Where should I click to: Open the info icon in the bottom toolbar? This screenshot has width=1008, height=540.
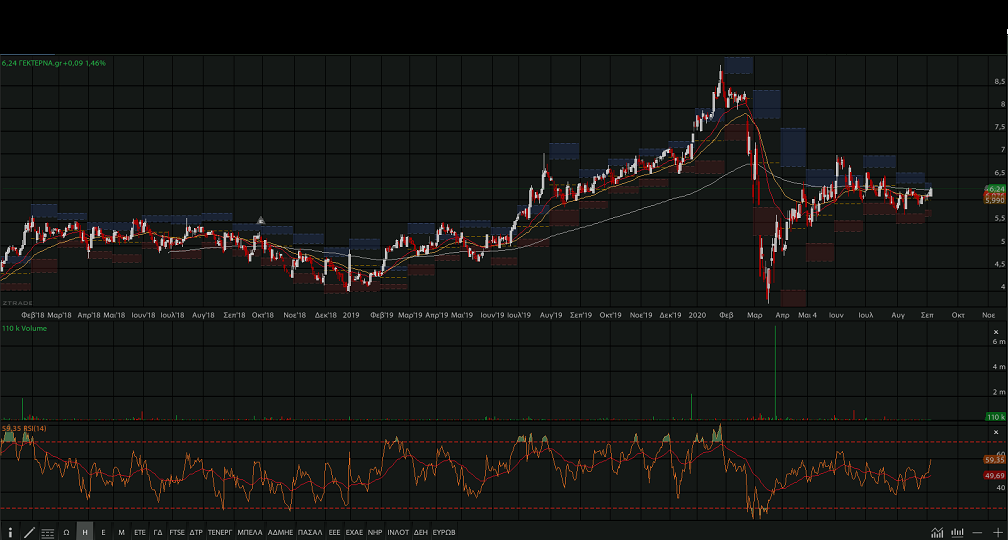click(x=10, y=532)
